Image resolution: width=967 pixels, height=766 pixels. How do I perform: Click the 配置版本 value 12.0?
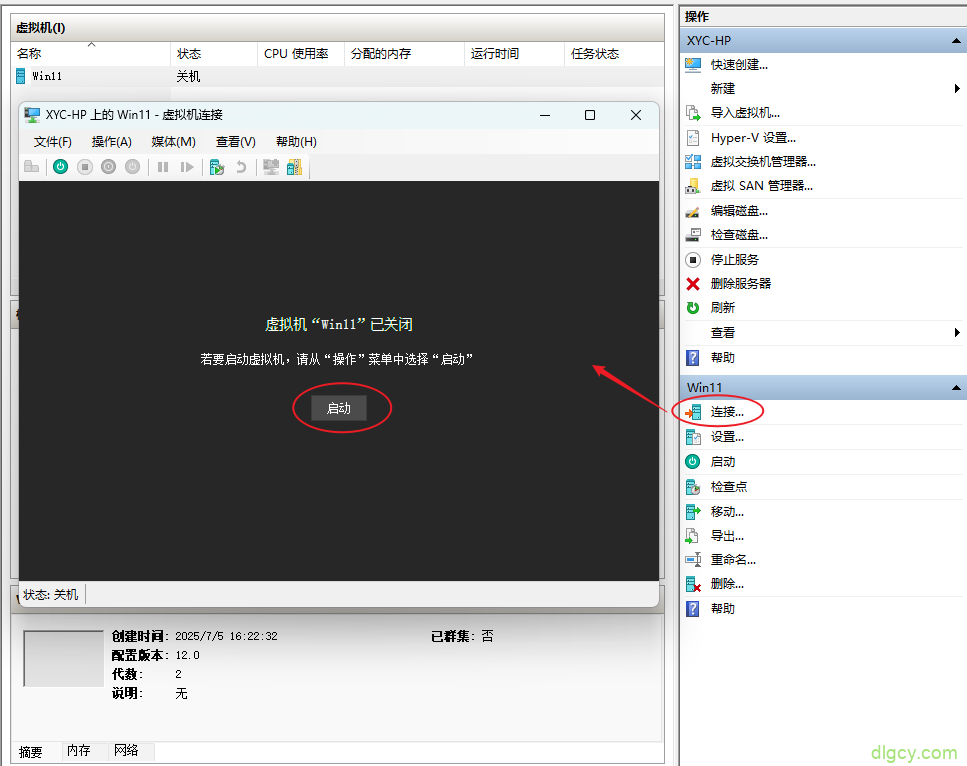187,655
